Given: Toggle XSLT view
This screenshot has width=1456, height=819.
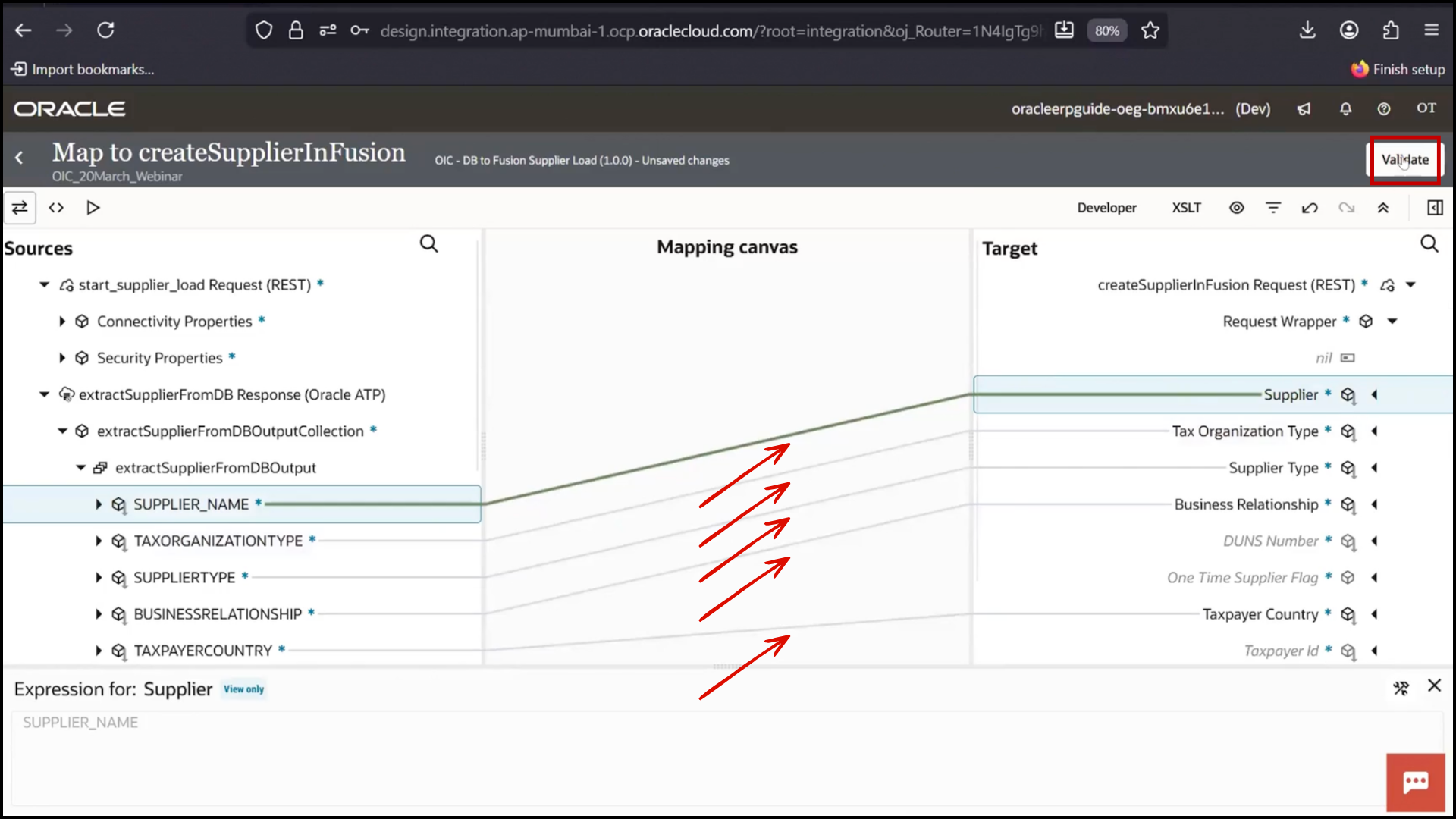Looking at the screenshot, I should coord(1187,208).
